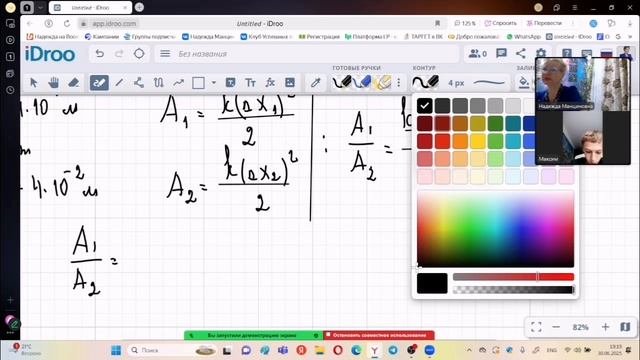Viewport: 640px width, 360px height.
Task: Undo the last board action
Action: click(99, 53)
